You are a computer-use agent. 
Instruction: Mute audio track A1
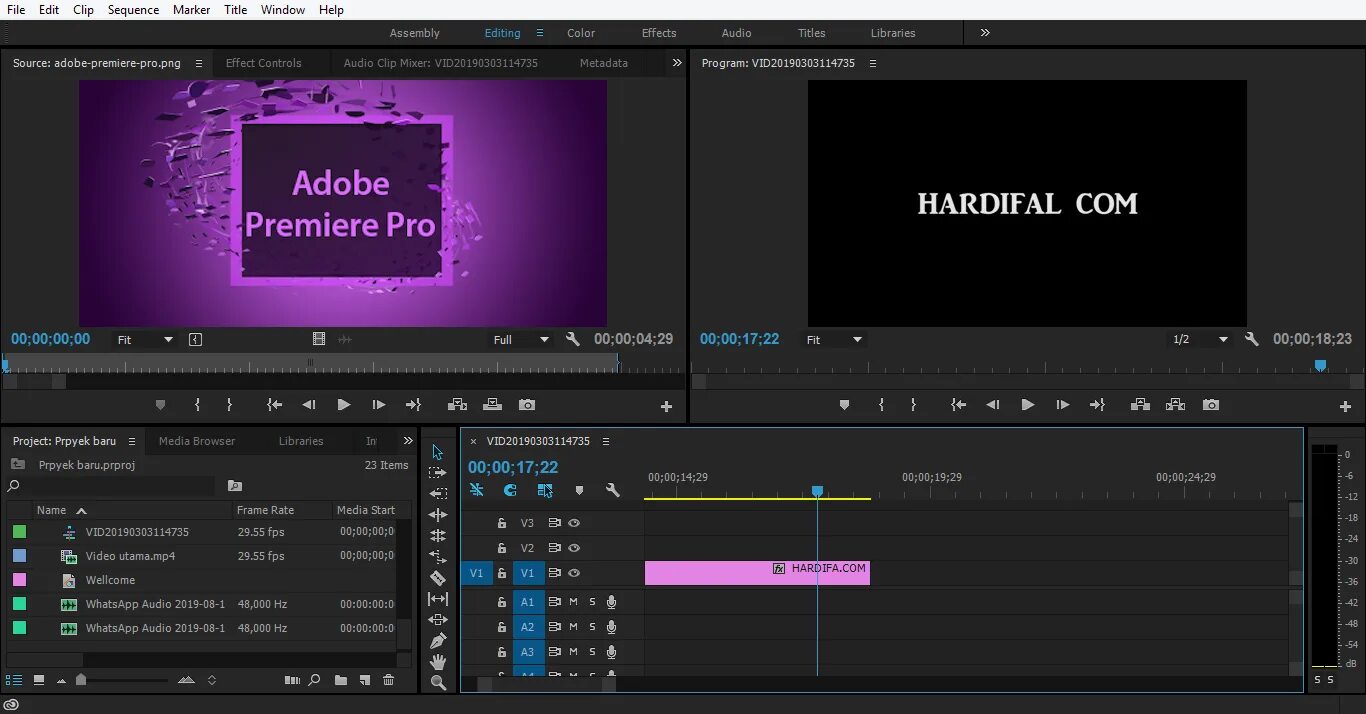(x=573, y=602)
